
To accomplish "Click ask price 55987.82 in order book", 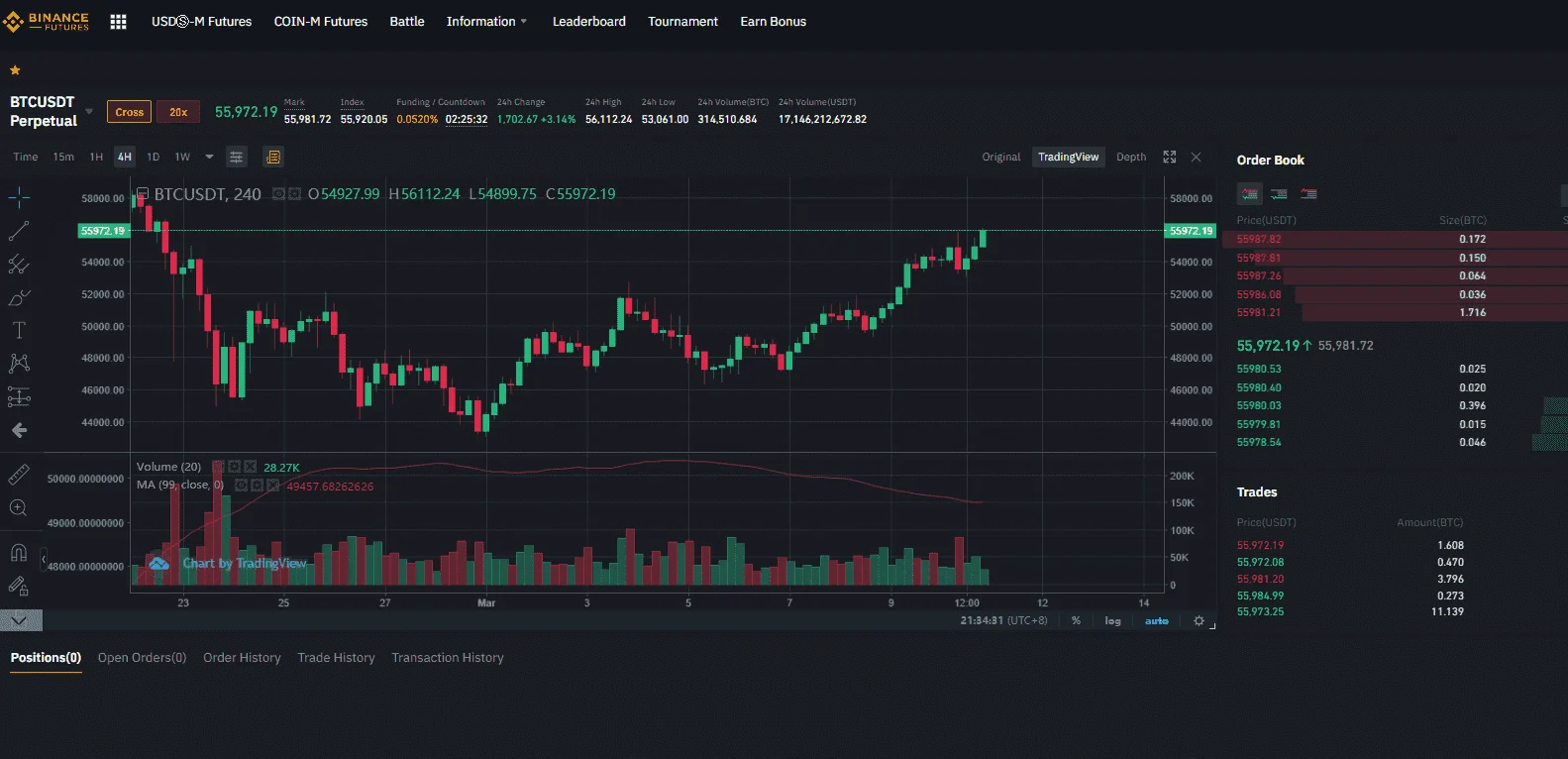I will (x=1259, y=239).
